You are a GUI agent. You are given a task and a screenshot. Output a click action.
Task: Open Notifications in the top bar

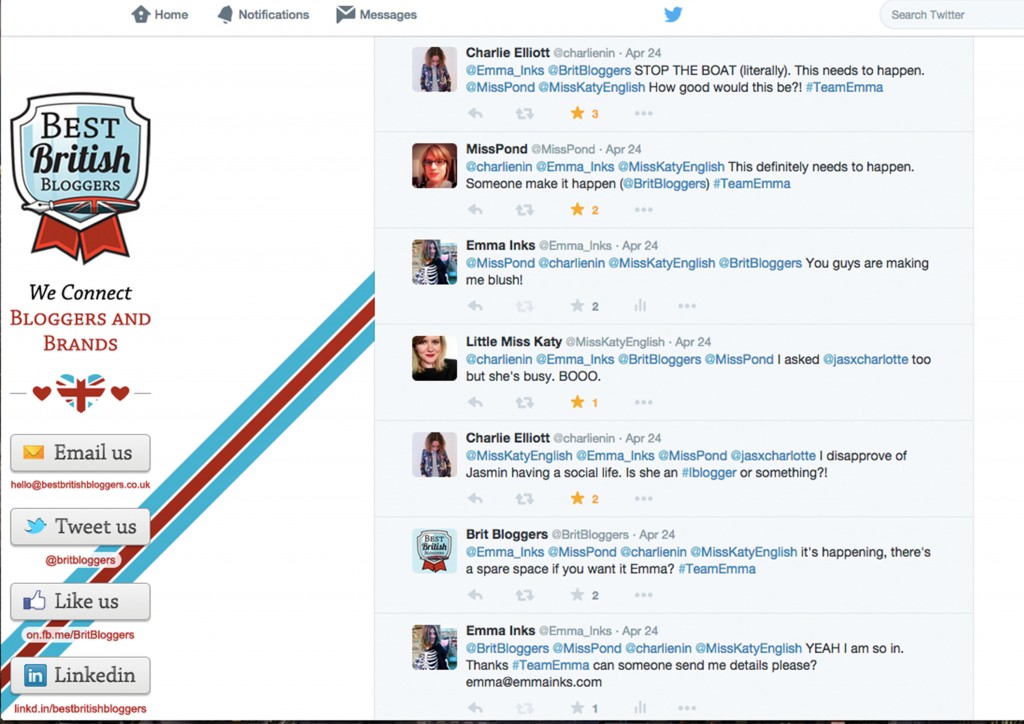click(263, 14)
